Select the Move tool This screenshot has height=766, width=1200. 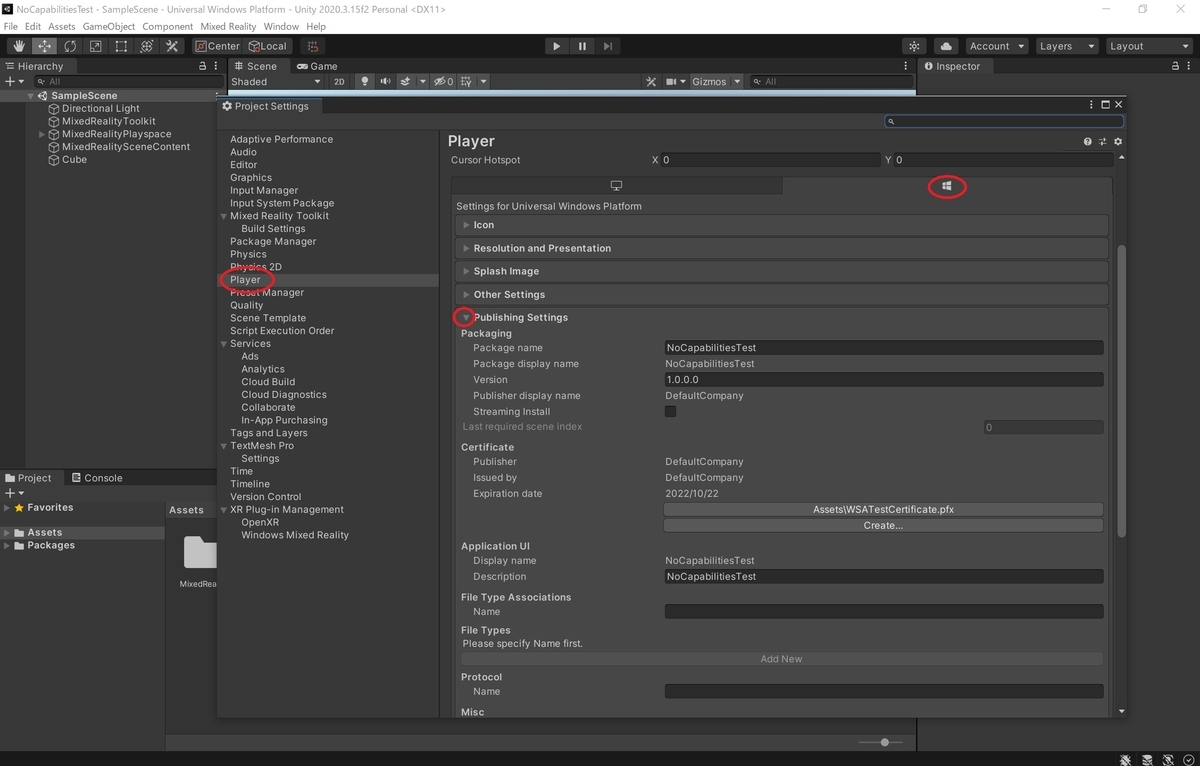[x=45, y=46]
